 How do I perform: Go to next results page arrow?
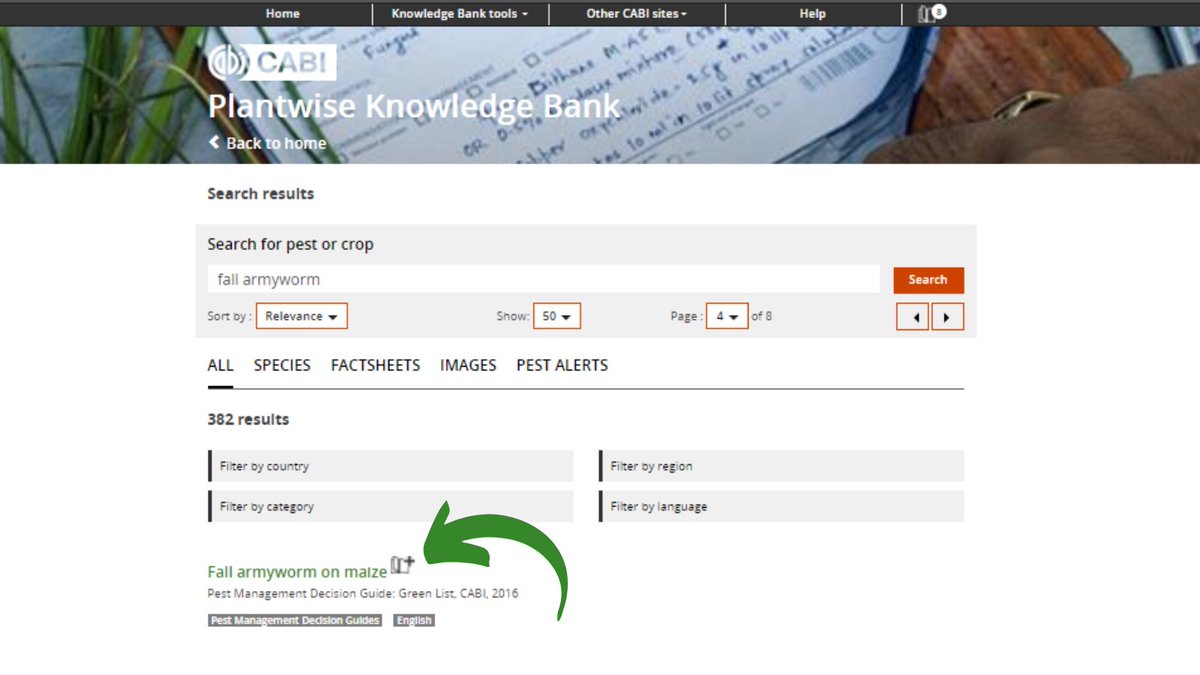tap(947, 317)
